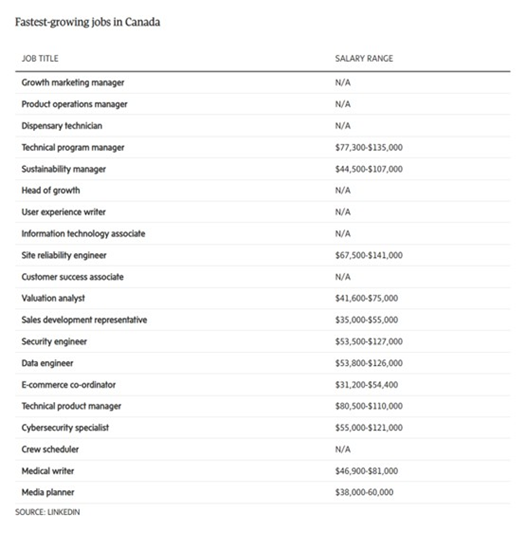Select Technical program manager in the table
Image resolution: width=525 pixels, height=533 pixels.
coord(73,148)
